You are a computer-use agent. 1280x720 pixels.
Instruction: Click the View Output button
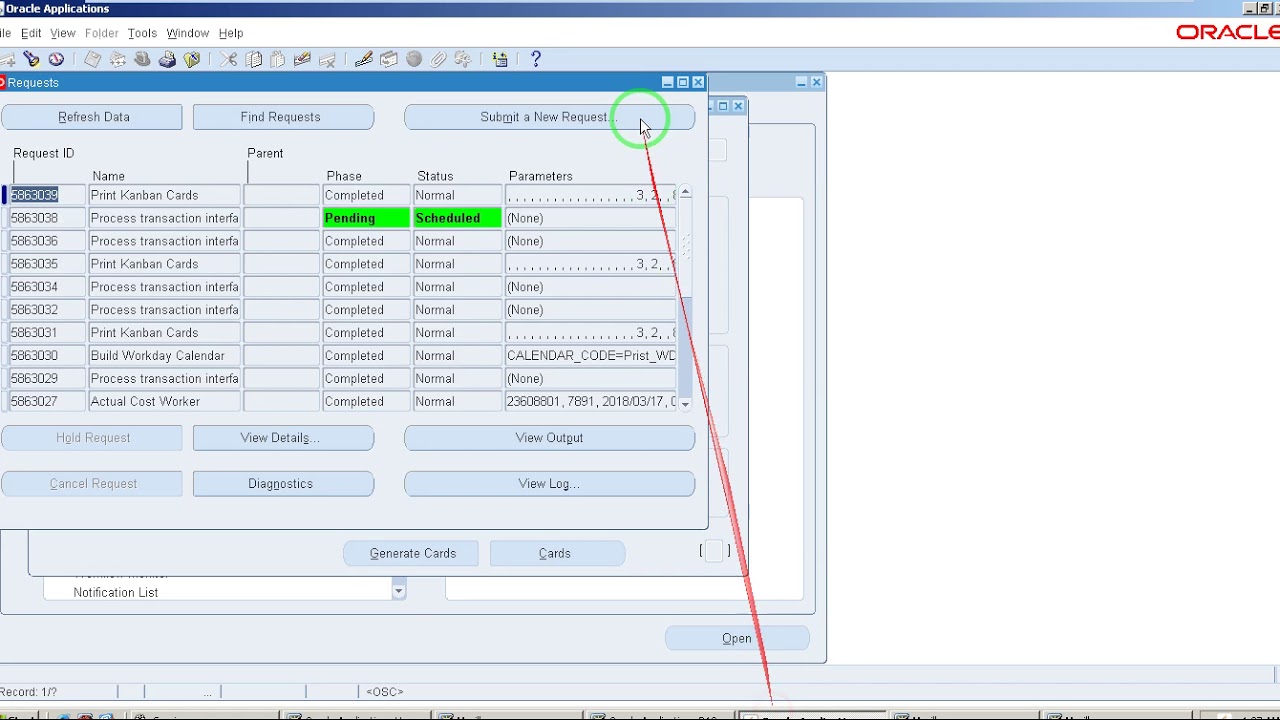[549, 438]
